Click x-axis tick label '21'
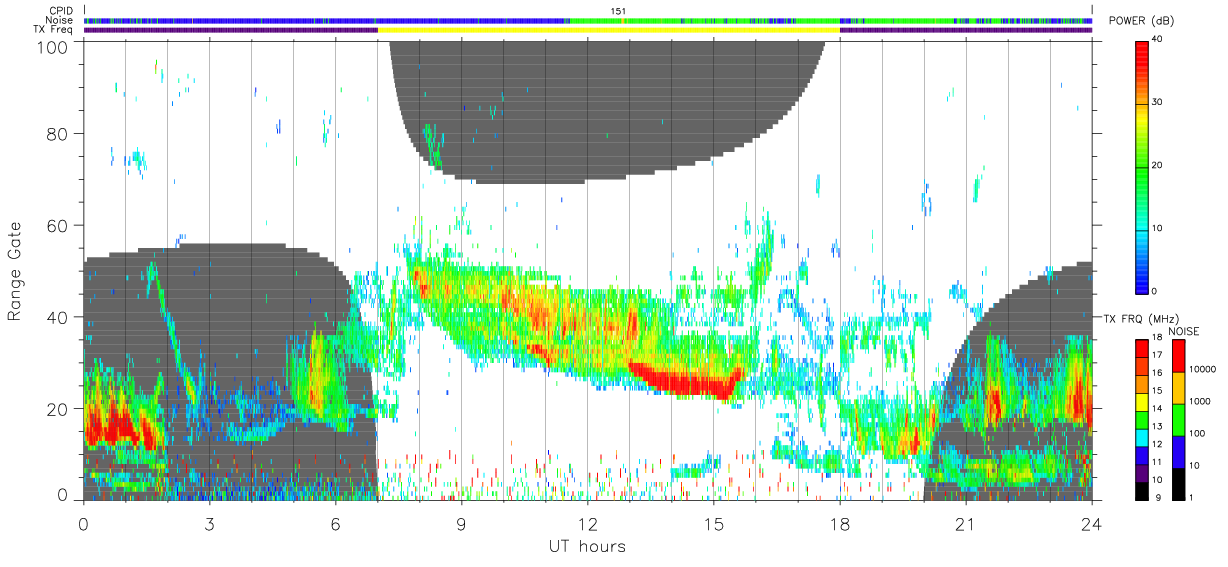 [965, 523]
